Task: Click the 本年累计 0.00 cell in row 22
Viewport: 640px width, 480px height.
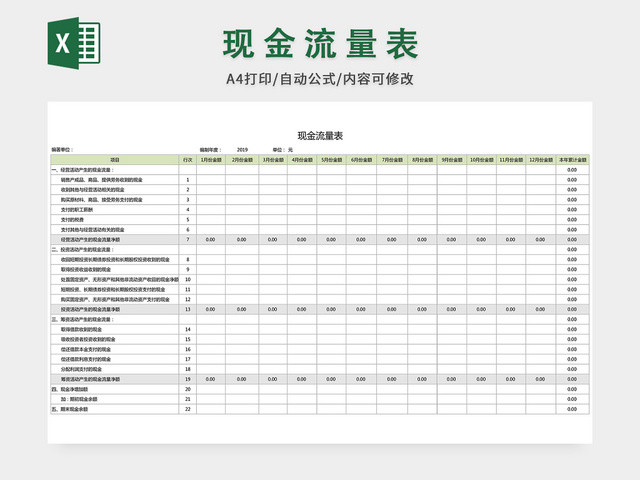Action: (x=572, y=409)
